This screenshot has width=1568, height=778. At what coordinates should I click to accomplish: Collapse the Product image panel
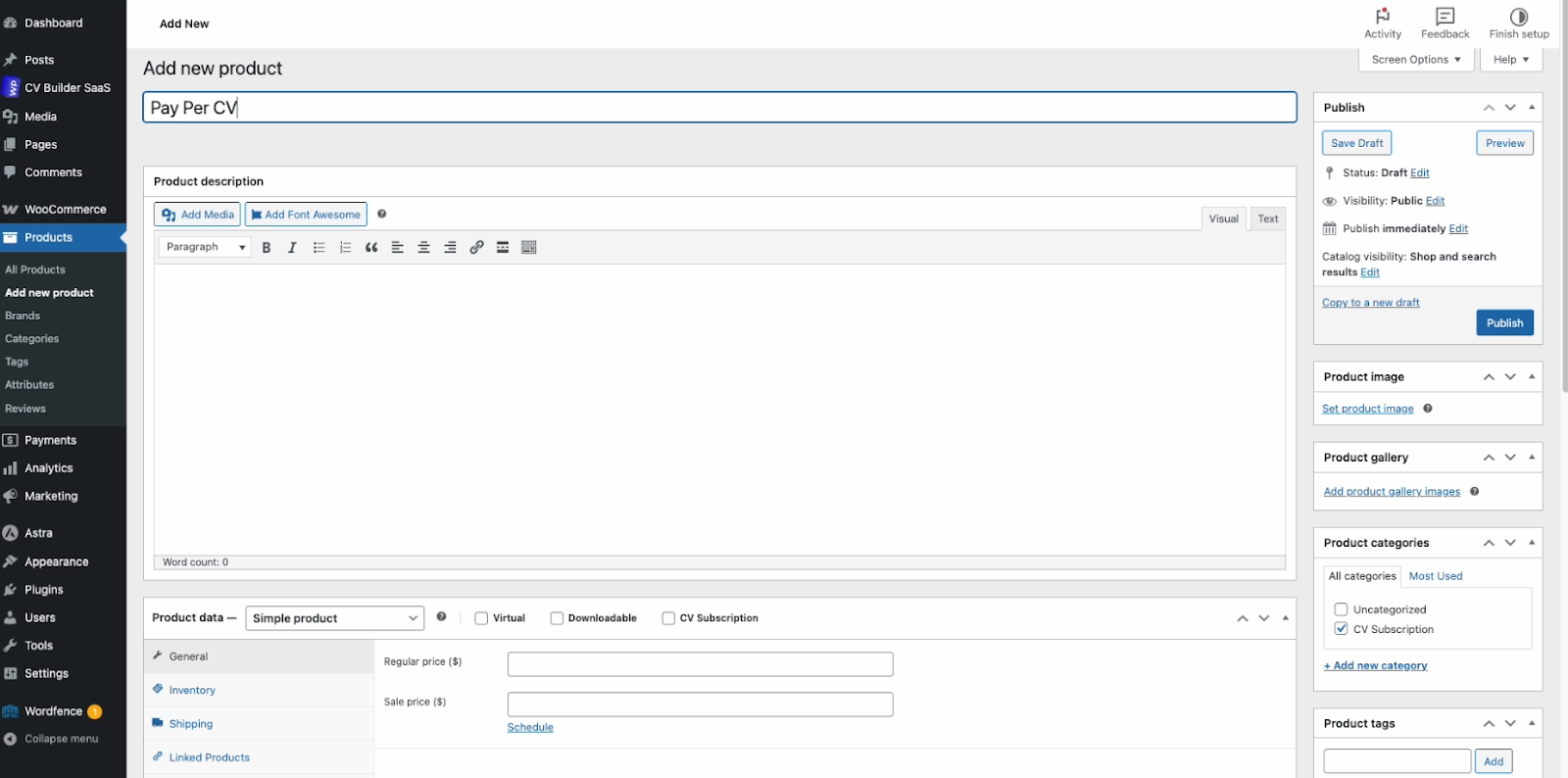pyautogui.click(x=1532, y=377)
